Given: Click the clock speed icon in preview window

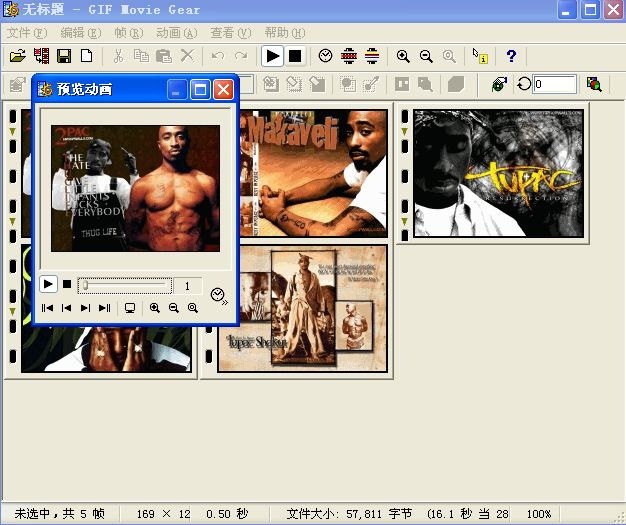Looking at the screenshot, I should point(219,296).
